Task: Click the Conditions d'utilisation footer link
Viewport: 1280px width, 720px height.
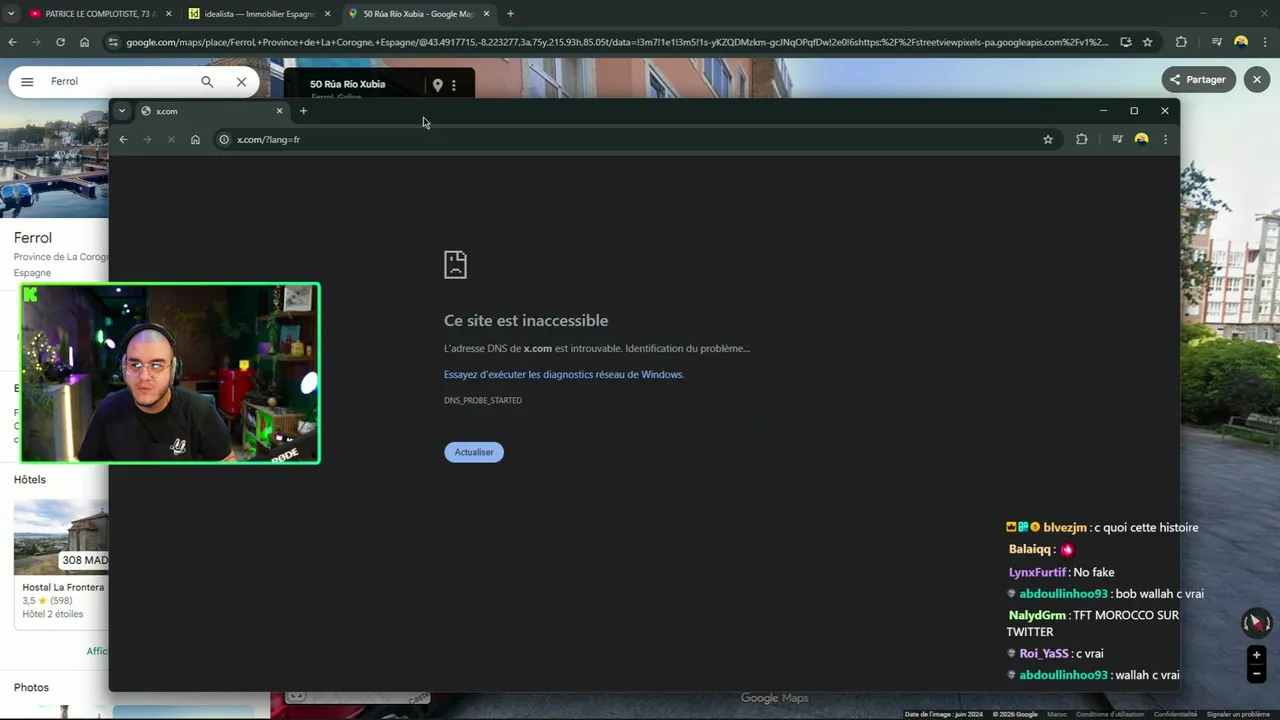Action: point(1110,714)
